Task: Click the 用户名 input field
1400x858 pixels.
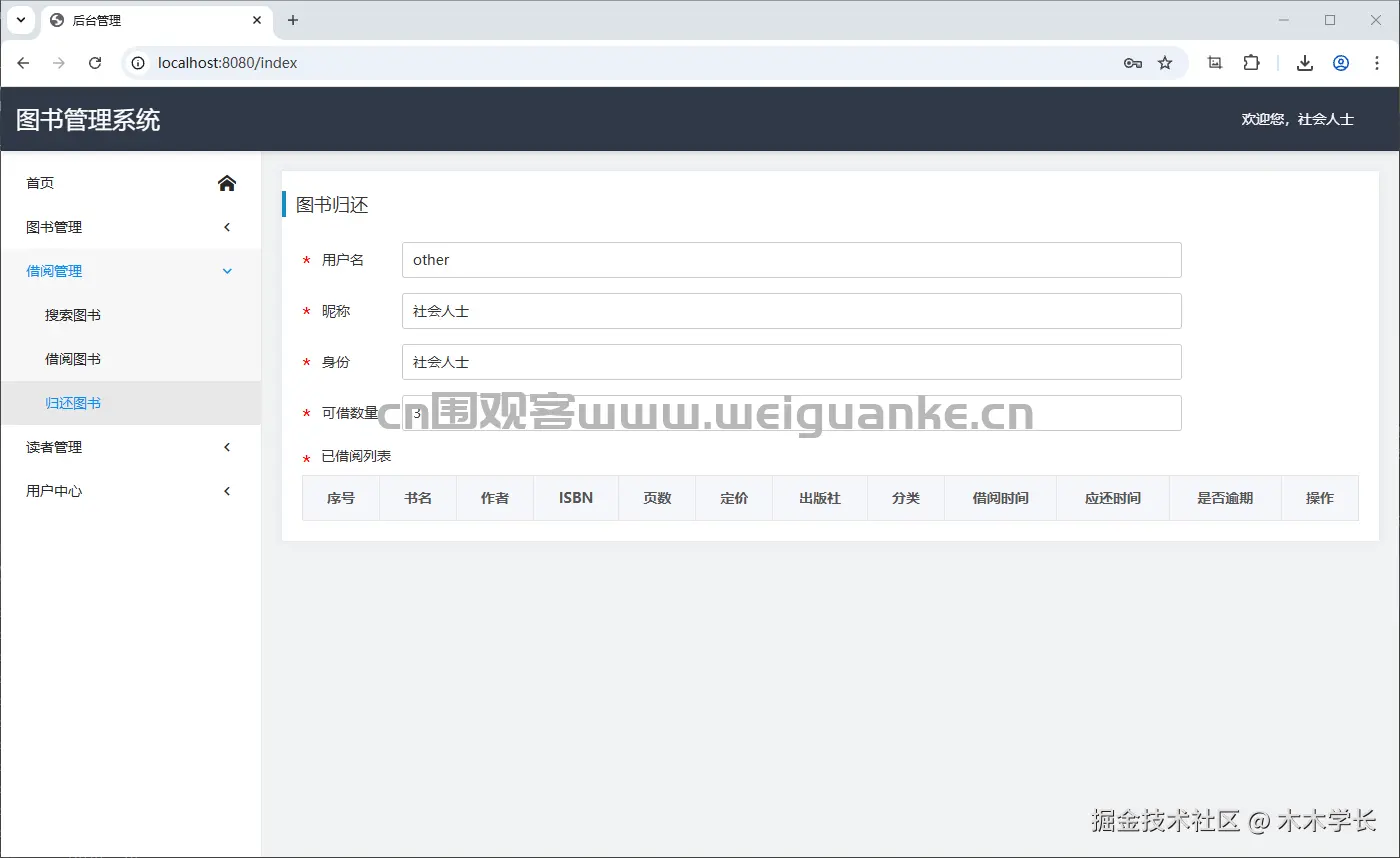Action: tap(791, 260)
